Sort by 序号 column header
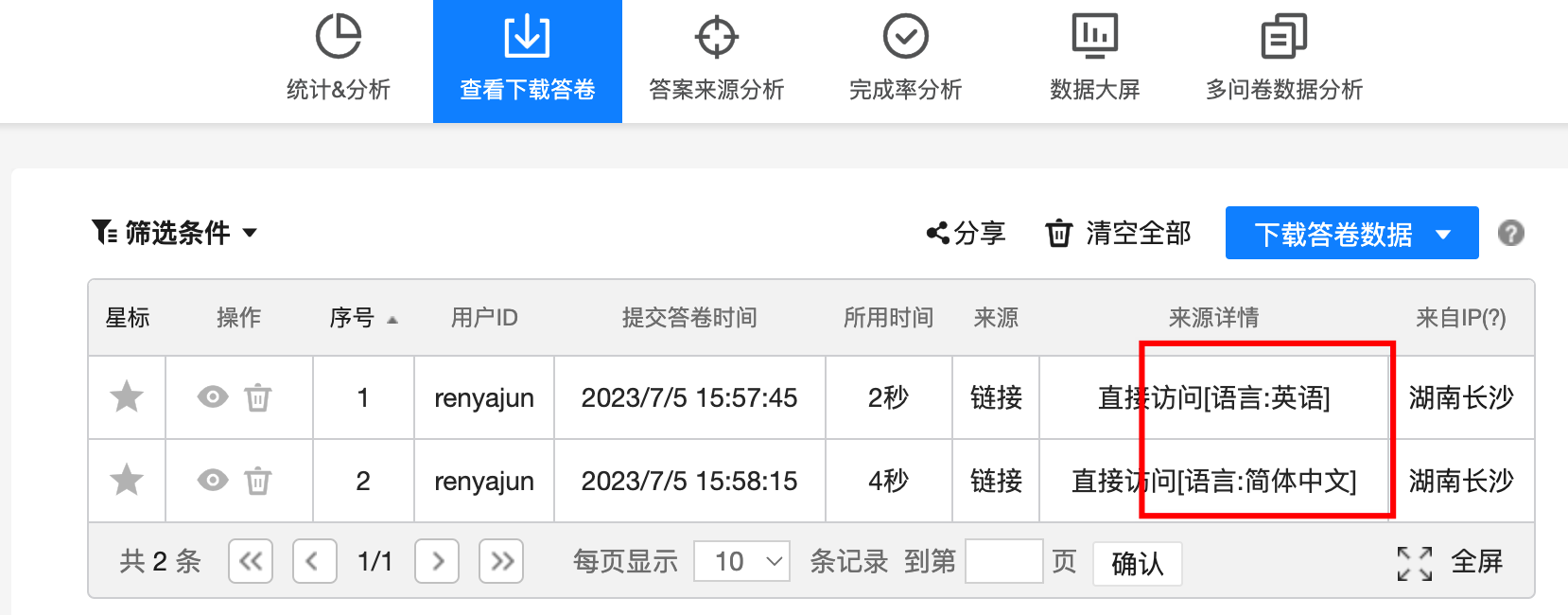1568x615 pixels. 363,318
